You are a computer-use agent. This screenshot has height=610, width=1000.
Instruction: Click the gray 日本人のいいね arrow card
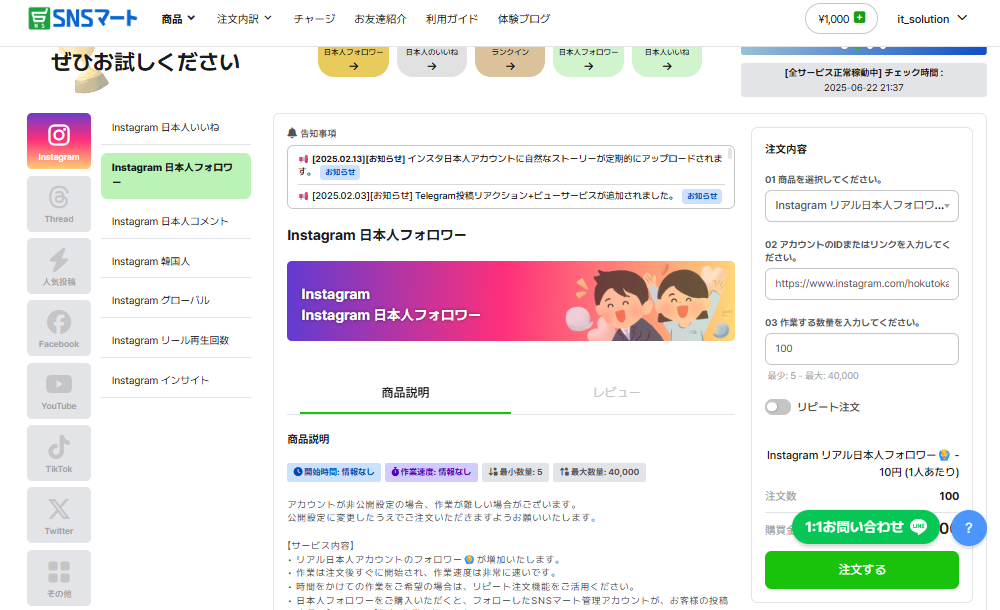click(432, 60)
